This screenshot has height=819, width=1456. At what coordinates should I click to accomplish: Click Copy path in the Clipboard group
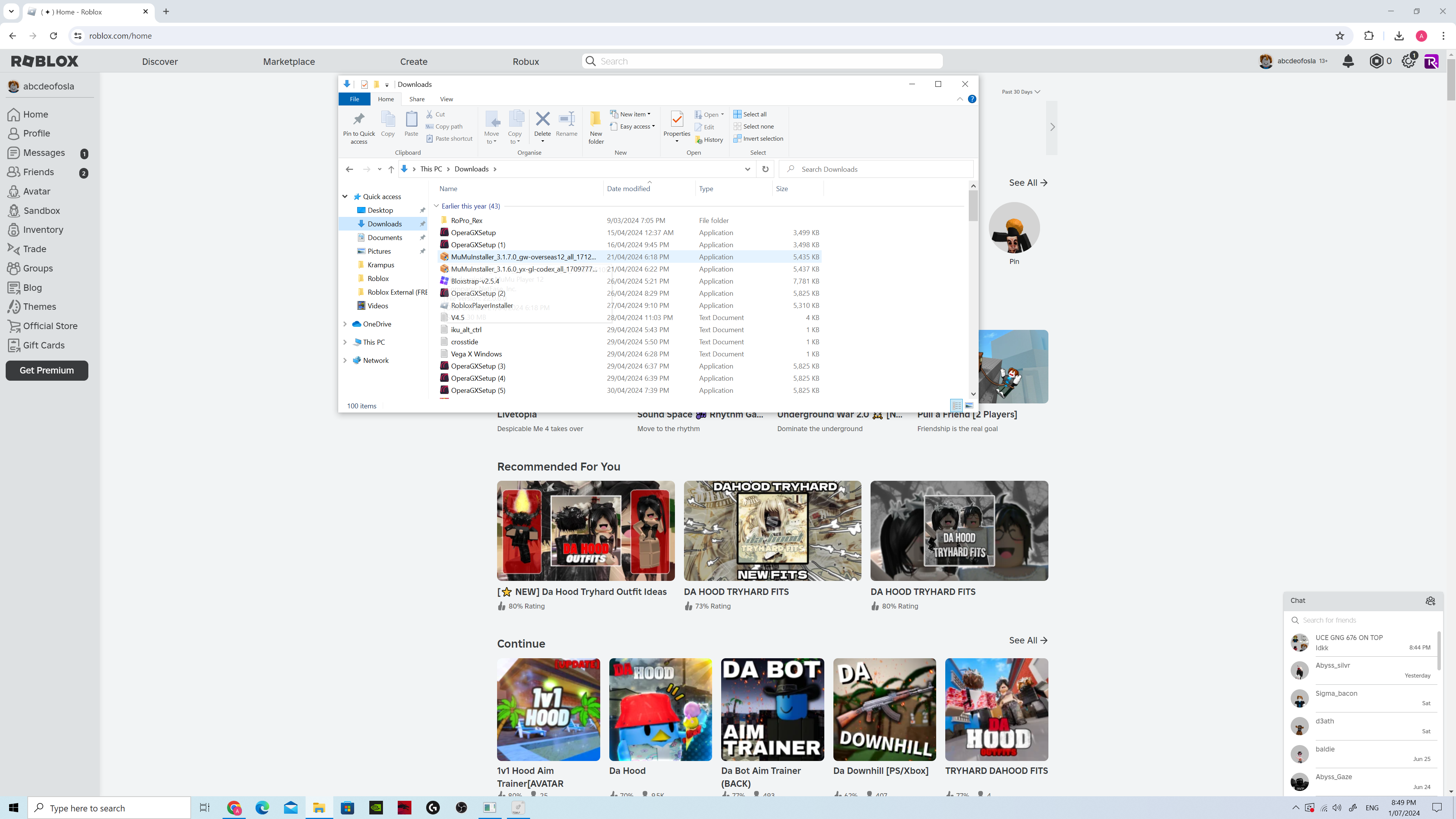click(x=444, y=127)
